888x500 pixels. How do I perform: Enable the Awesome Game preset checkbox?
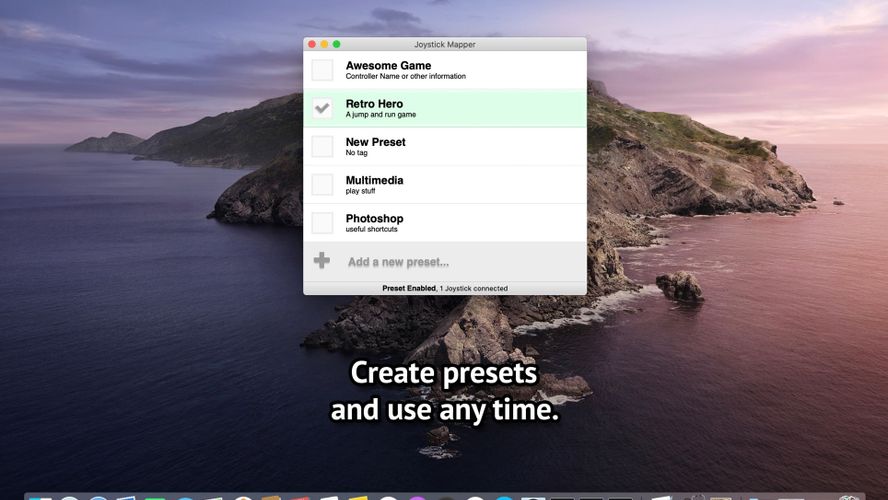pyautogui.click(x=322, y=70)
